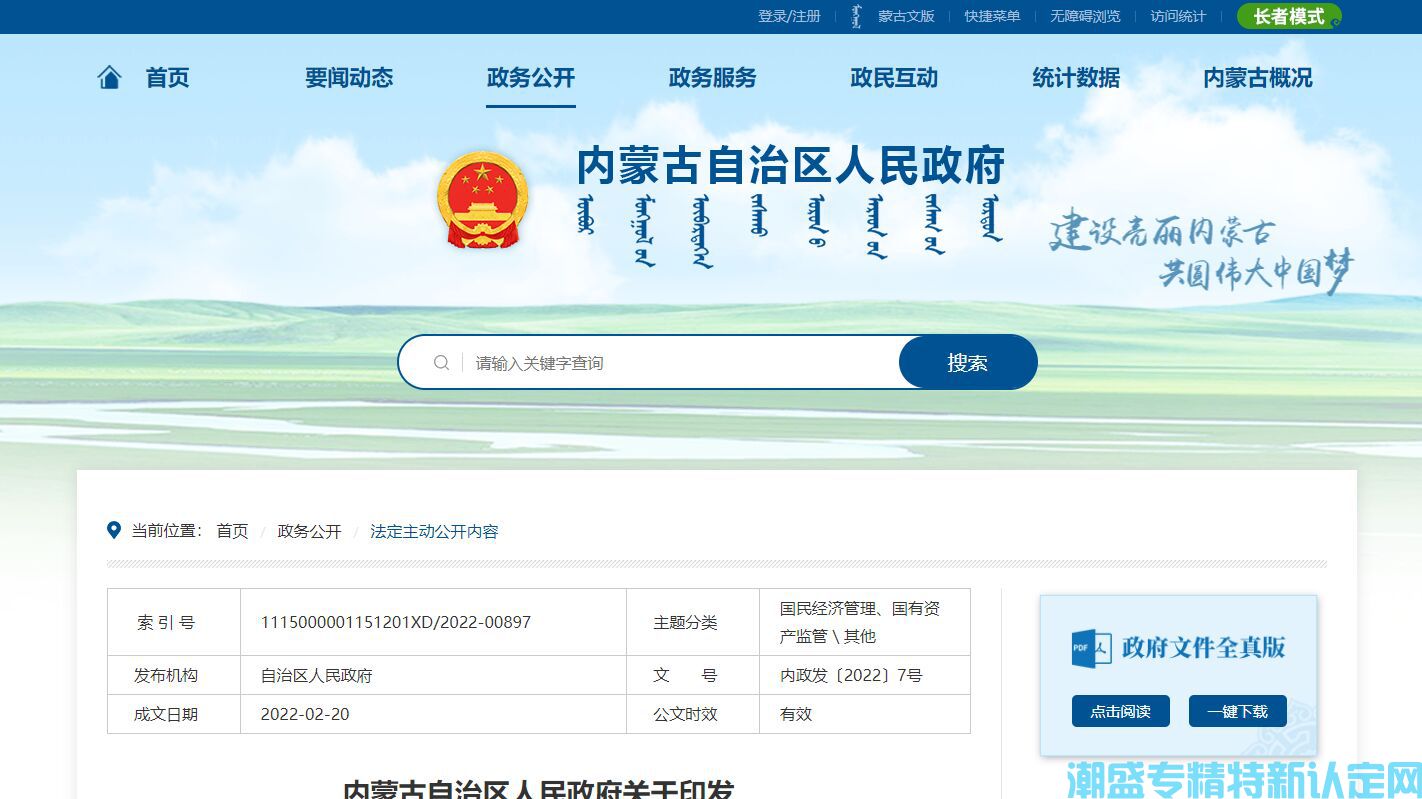Image resolution: width=1422 pixels, height=799 pixels.
Task: Click the 点击阅读 button
Action: pyautogui.click(x=1120, y=711)
